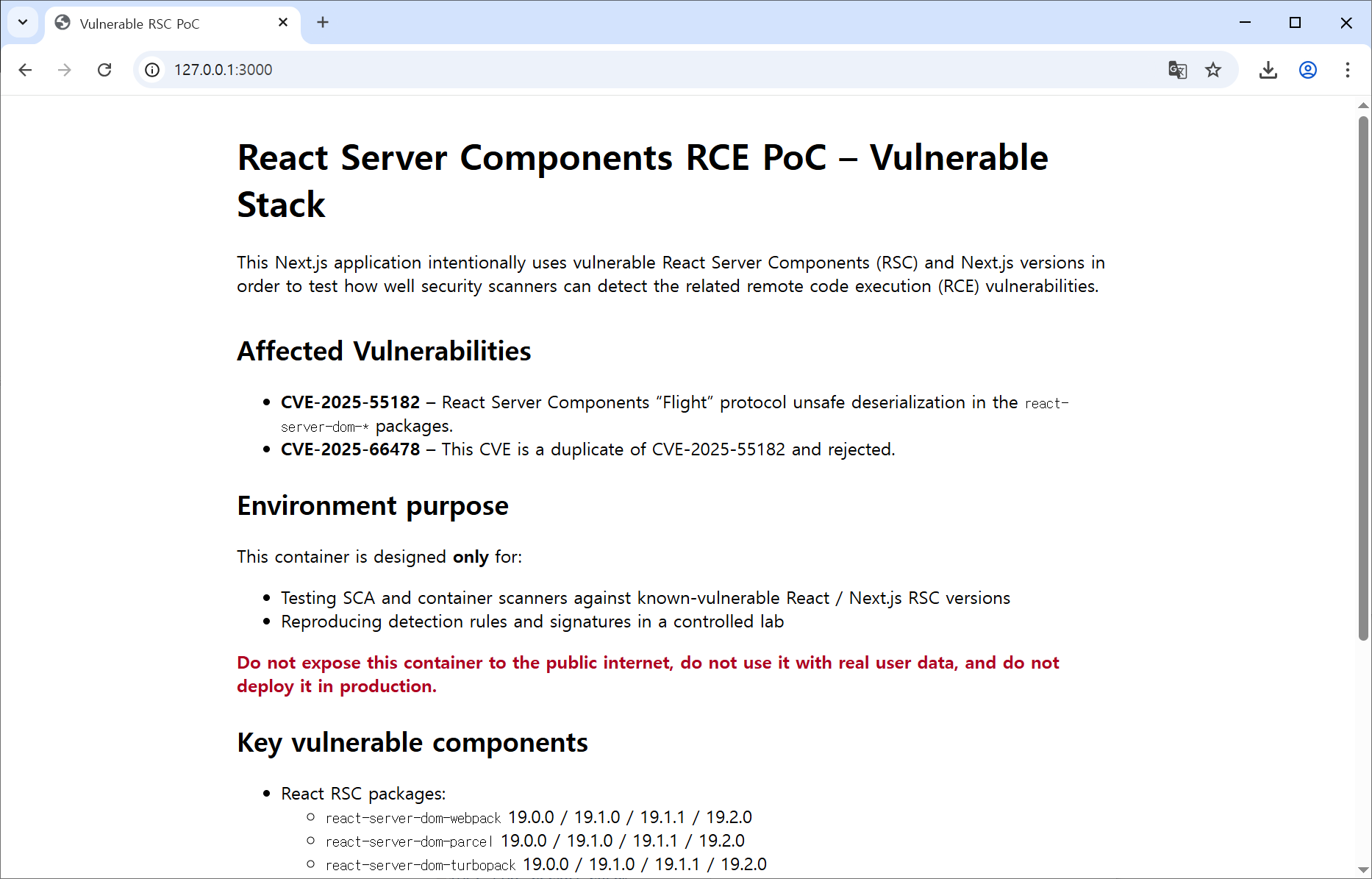Close the browser window
This screenshot has height=879, width=1372.
click(x=1346, y=23)
